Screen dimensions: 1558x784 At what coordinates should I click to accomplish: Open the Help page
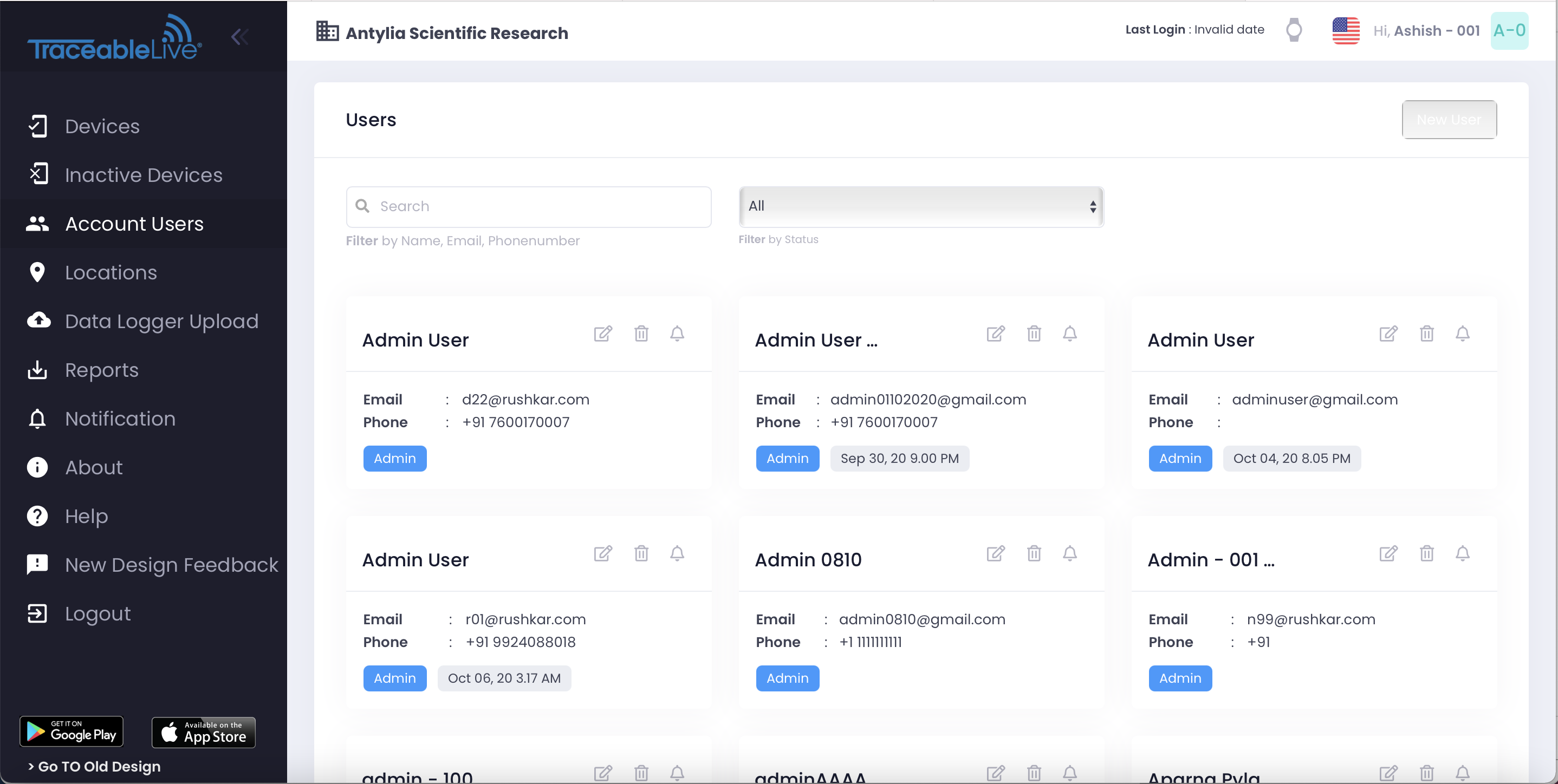coord(144,516)
